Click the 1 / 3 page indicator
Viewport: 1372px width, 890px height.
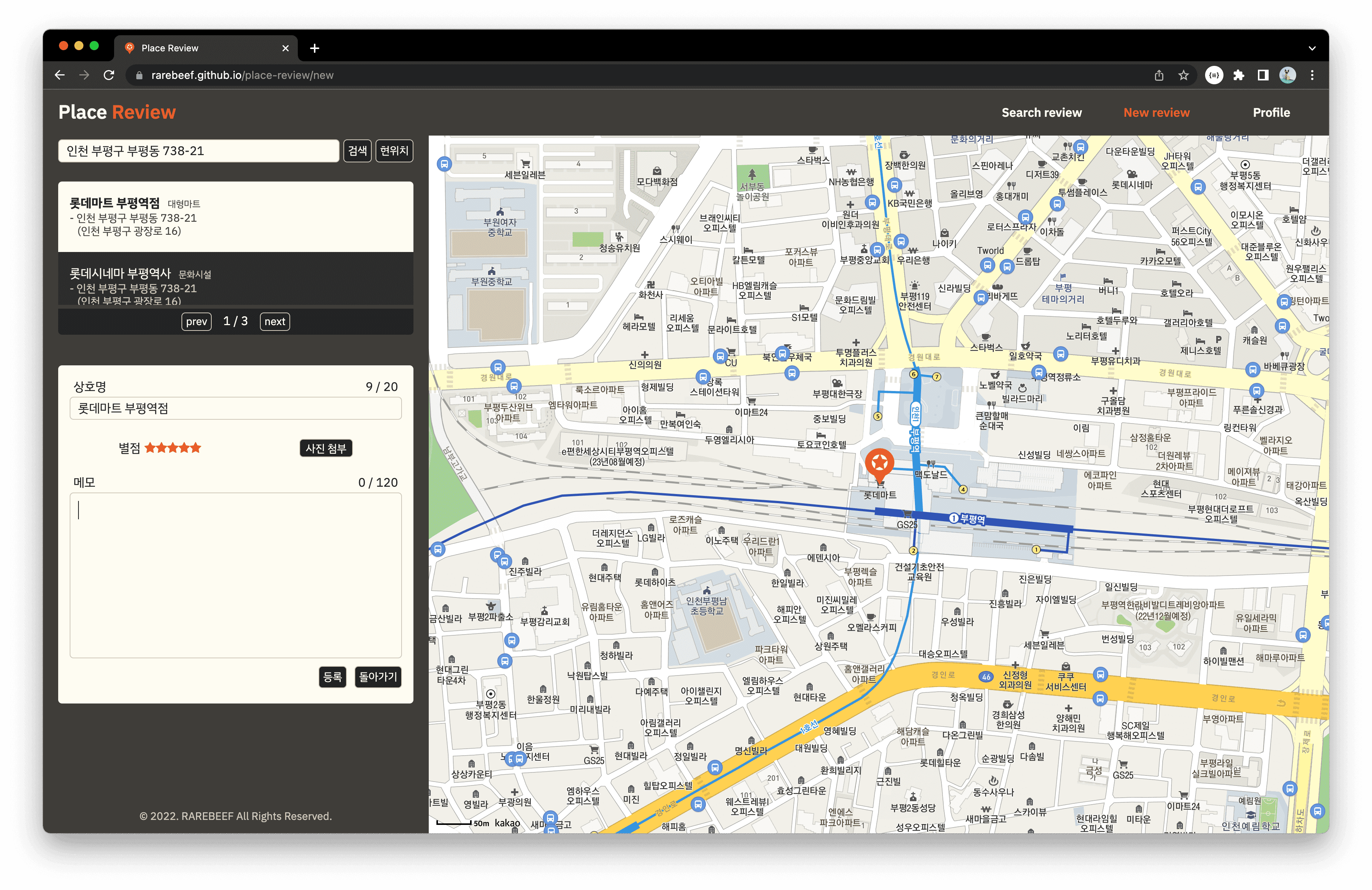pos(236,321)
